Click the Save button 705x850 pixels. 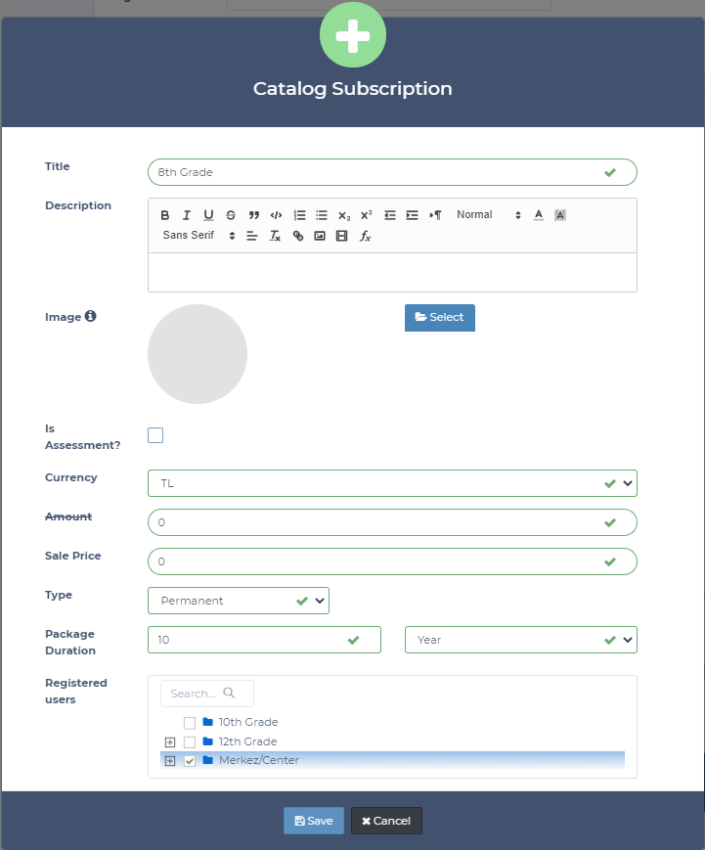tap(314, 821)
